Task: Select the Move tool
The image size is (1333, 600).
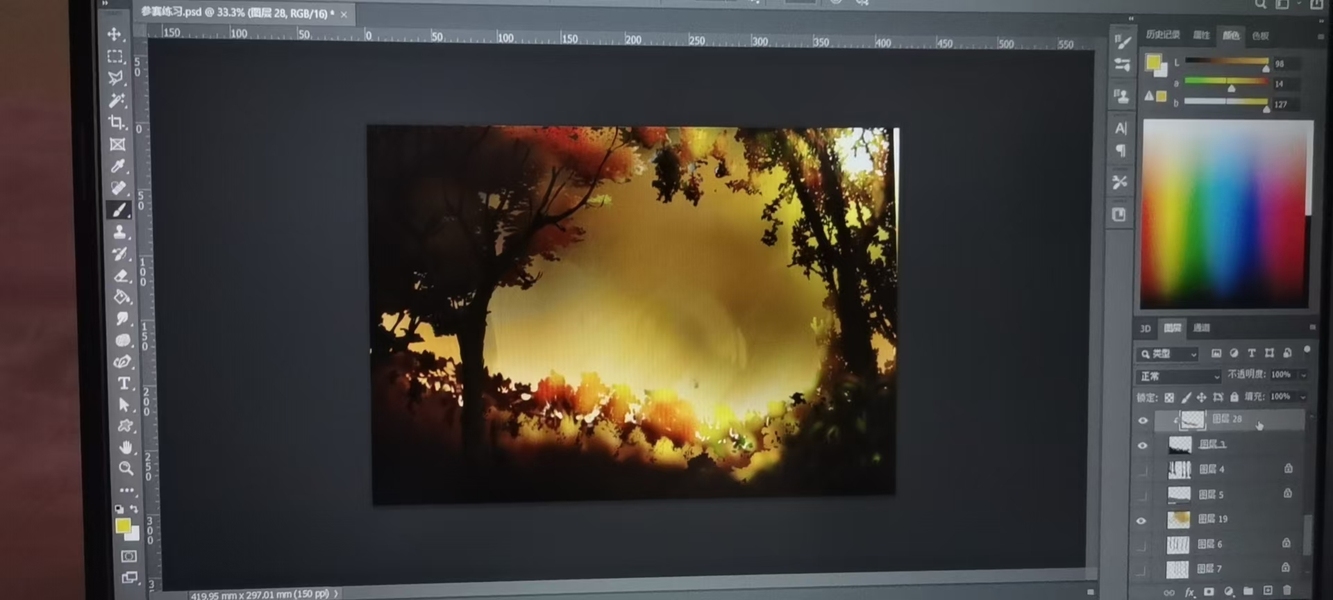Action: click(114, 35)
